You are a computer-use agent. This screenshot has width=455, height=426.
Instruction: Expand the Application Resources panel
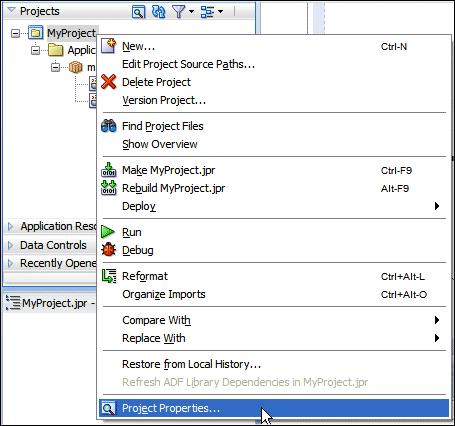click(x=10, y=227)
